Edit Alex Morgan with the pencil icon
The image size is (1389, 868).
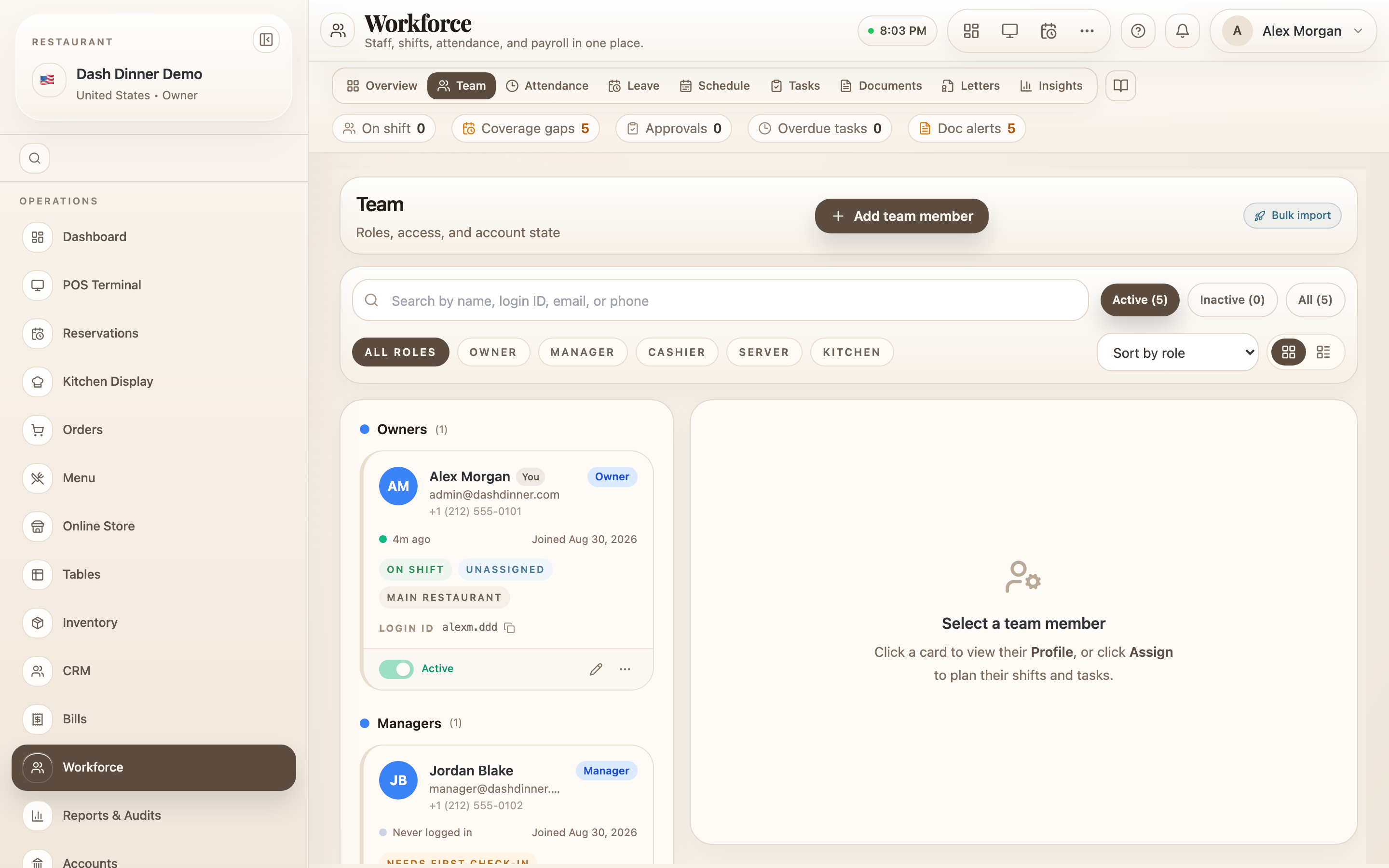click(x=596, y=669)
